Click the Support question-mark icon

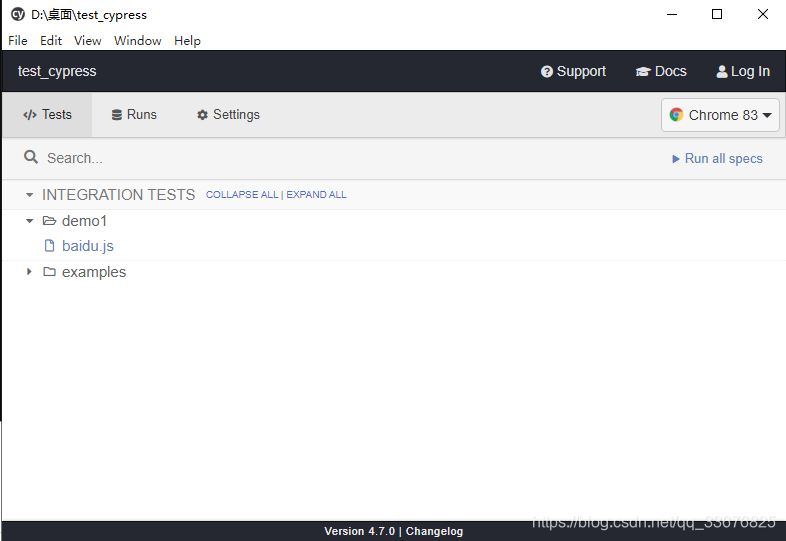click(546, 72)
